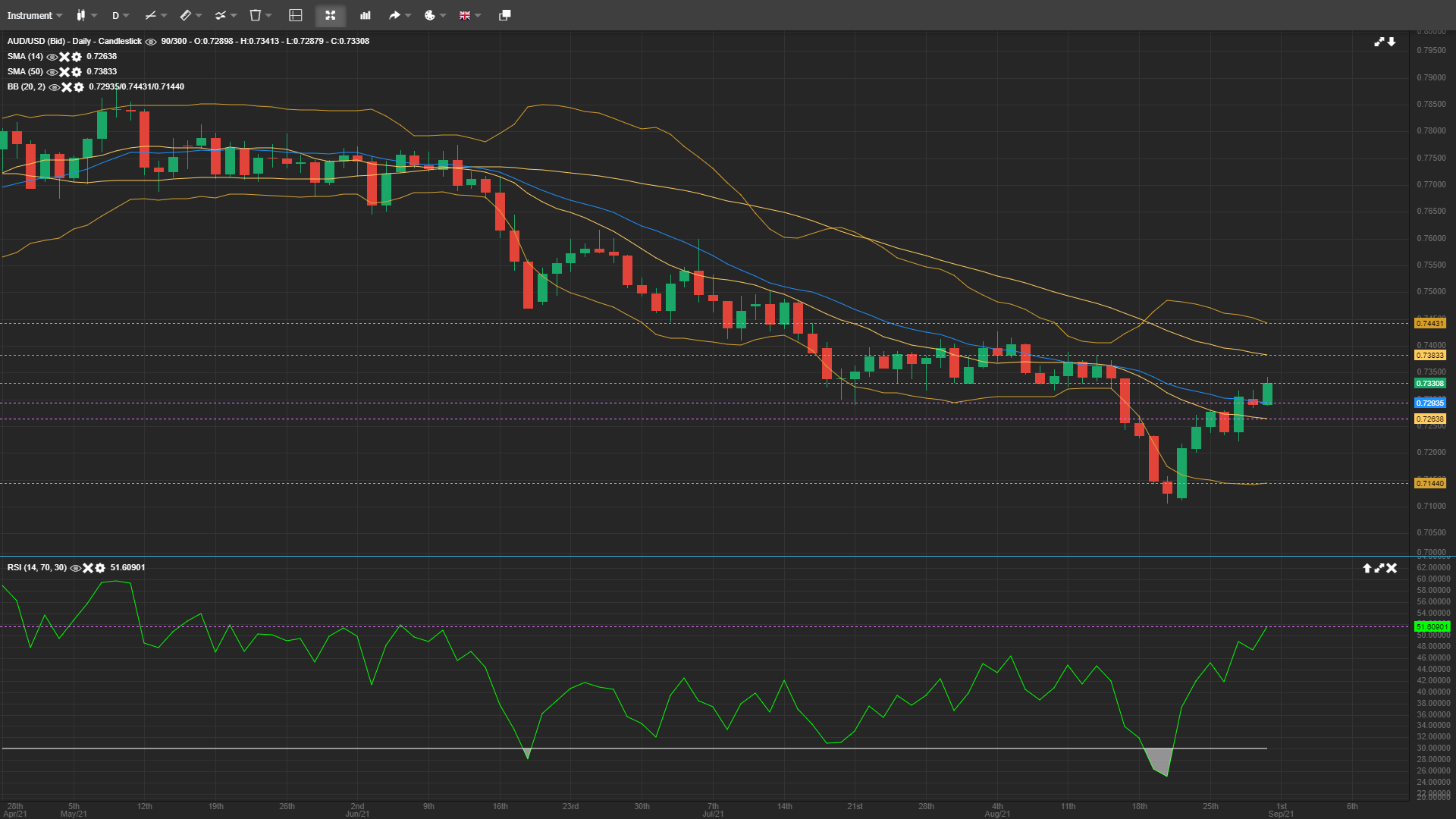Click the 51.60901 RSI axis value label
The height and width of the screenshot is (819, 1456).
pos(1432,627)
